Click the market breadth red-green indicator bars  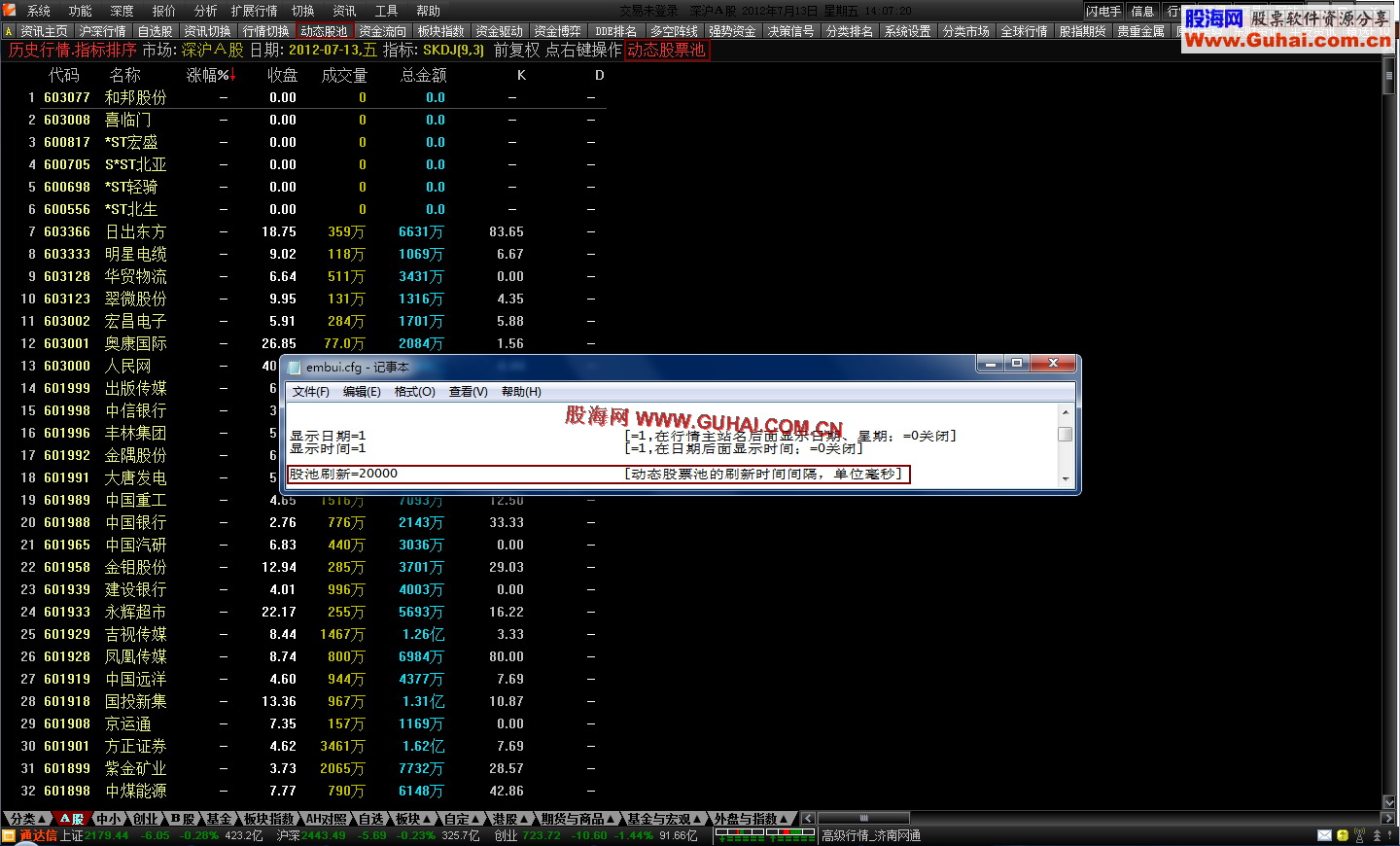click(x=765, y=834)
